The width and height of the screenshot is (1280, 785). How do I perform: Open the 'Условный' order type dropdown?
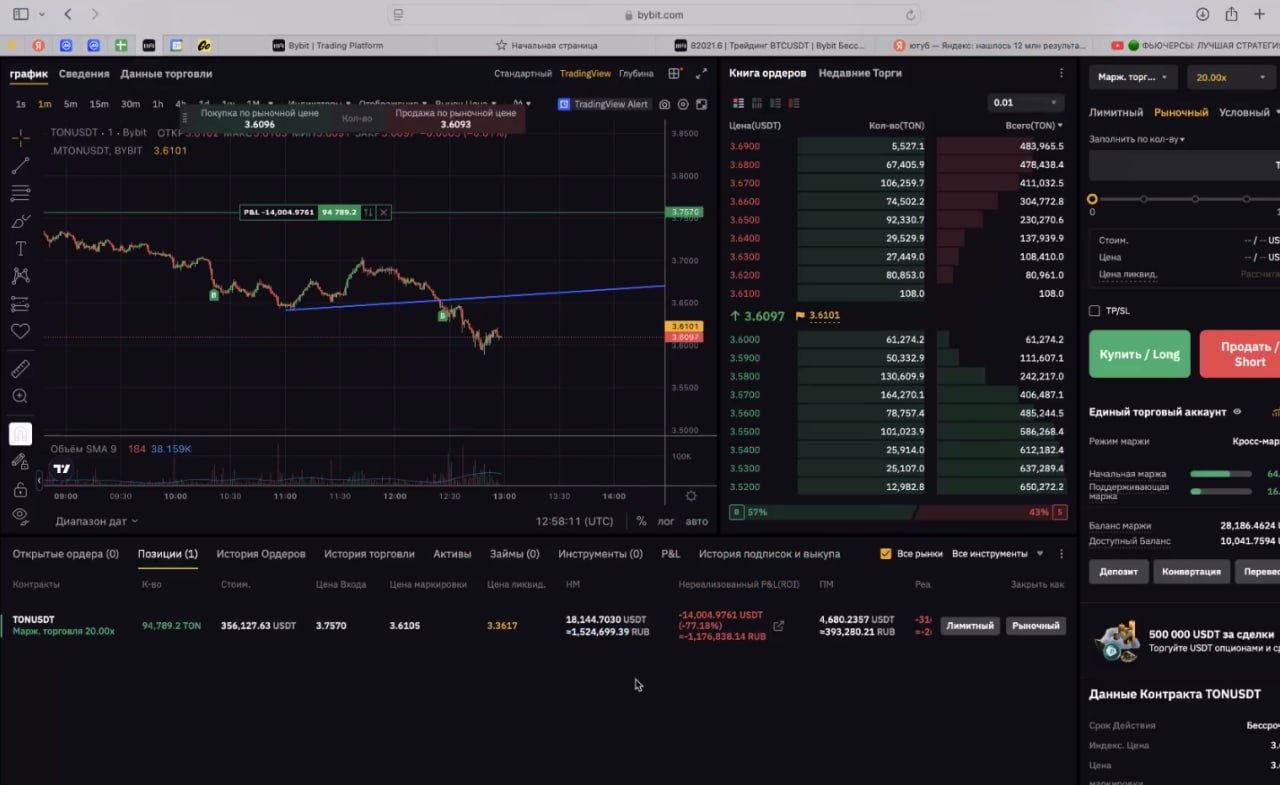(x=1248, y=112)
